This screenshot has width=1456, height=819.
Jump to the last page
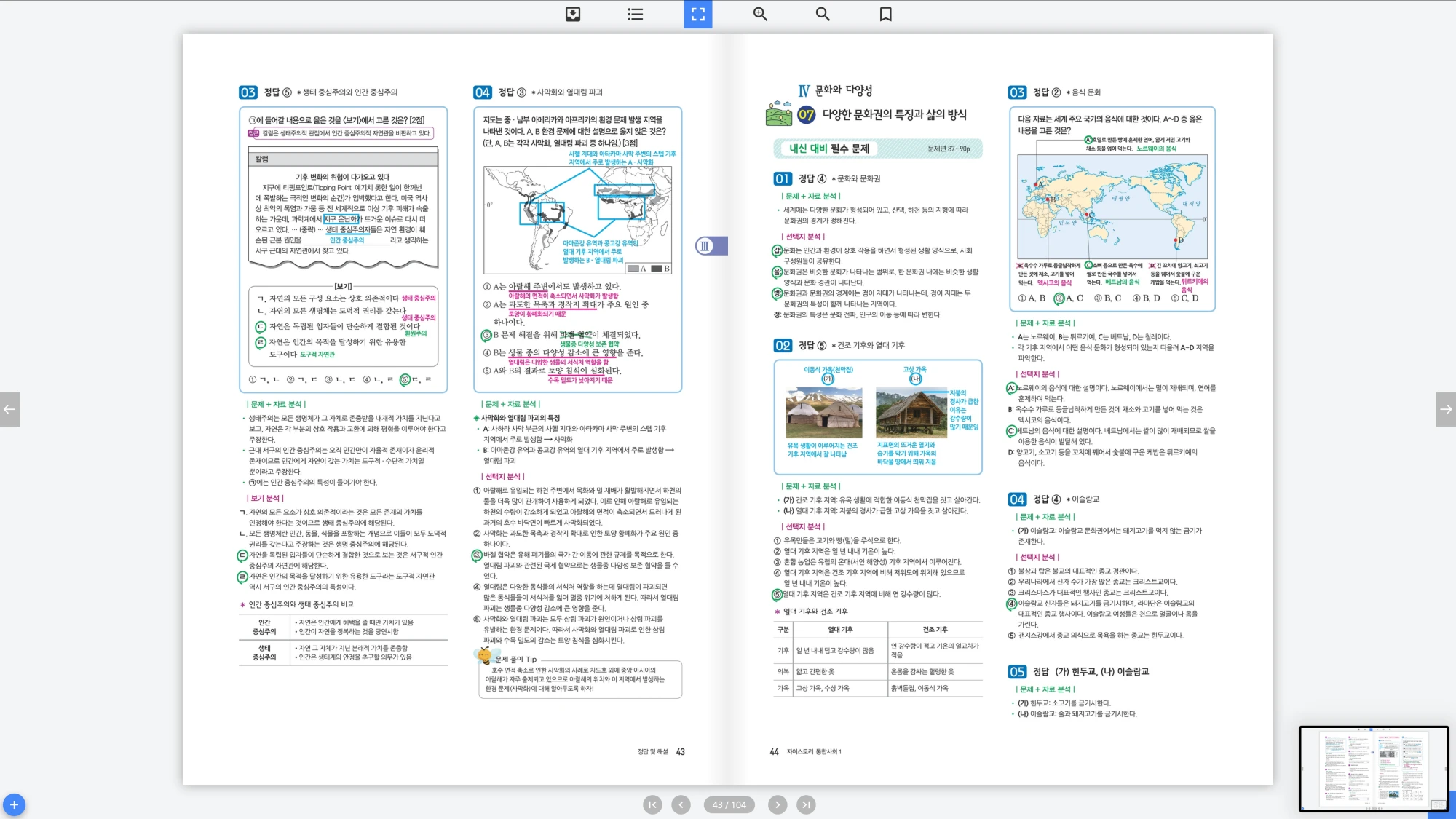806,804
